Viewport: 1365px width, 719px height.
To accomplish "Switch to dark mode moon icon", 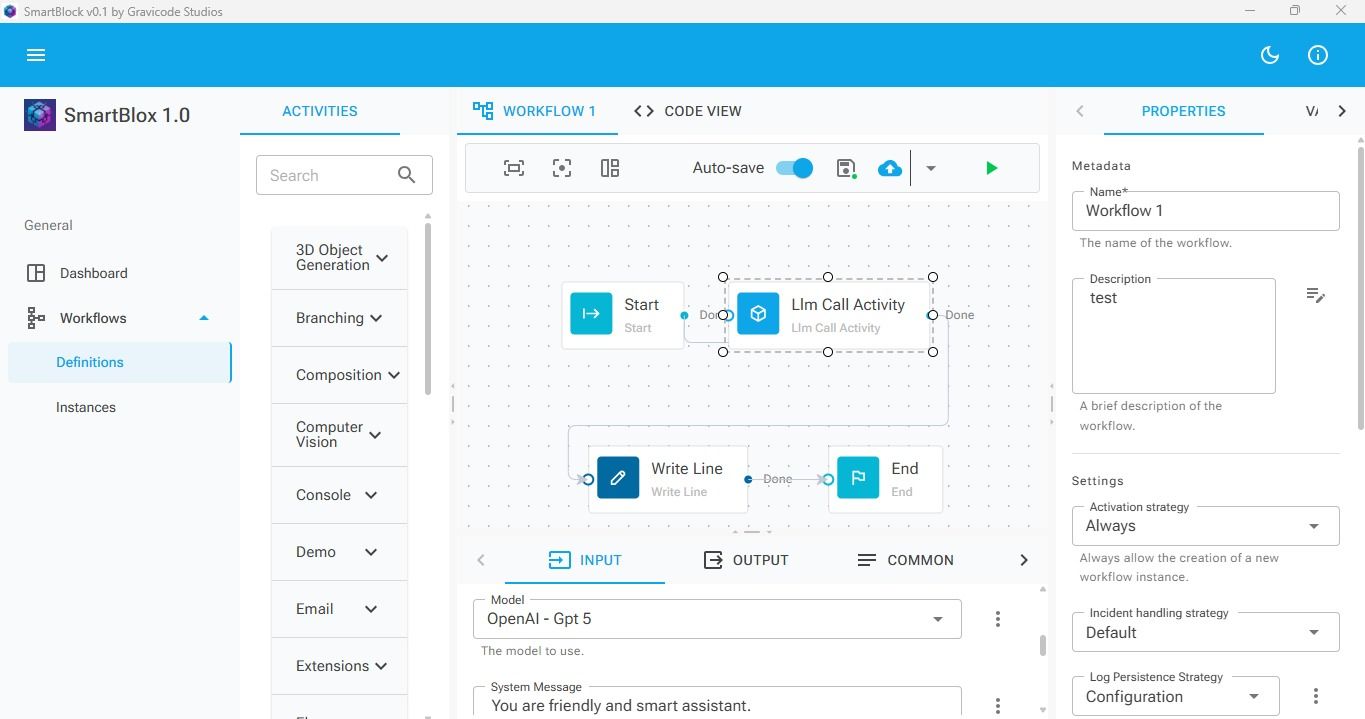I will click(x=1270, y=55).
